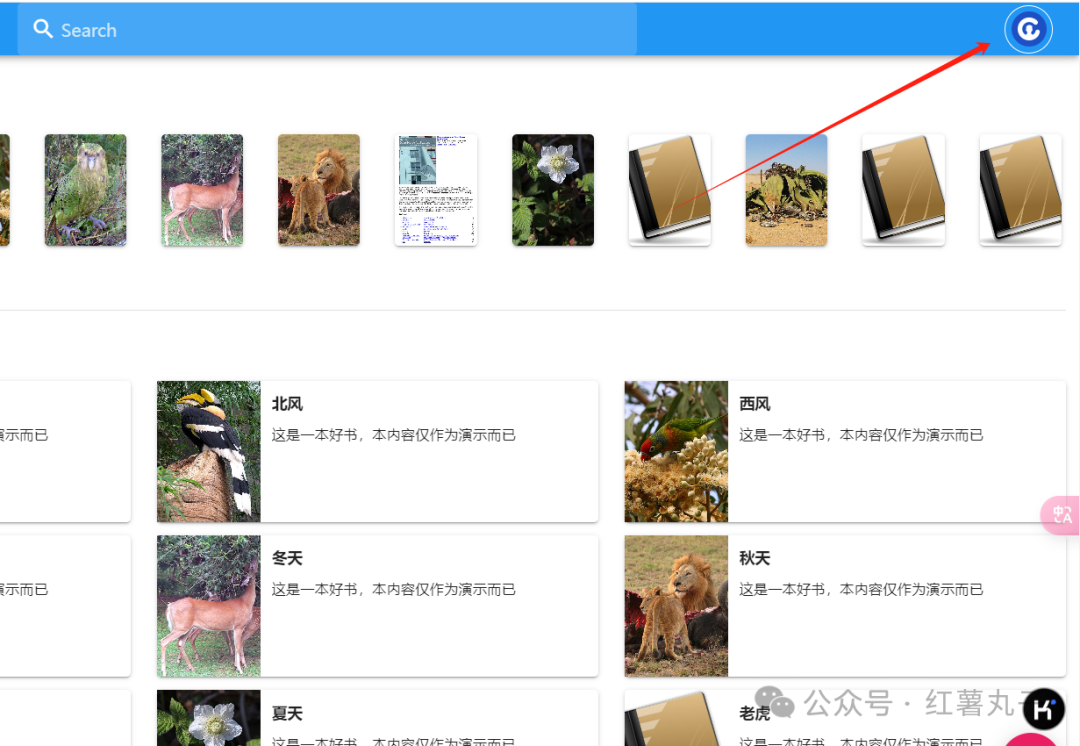Open the white flower cover in carousel
The image size is (1080, 746).
553,190
